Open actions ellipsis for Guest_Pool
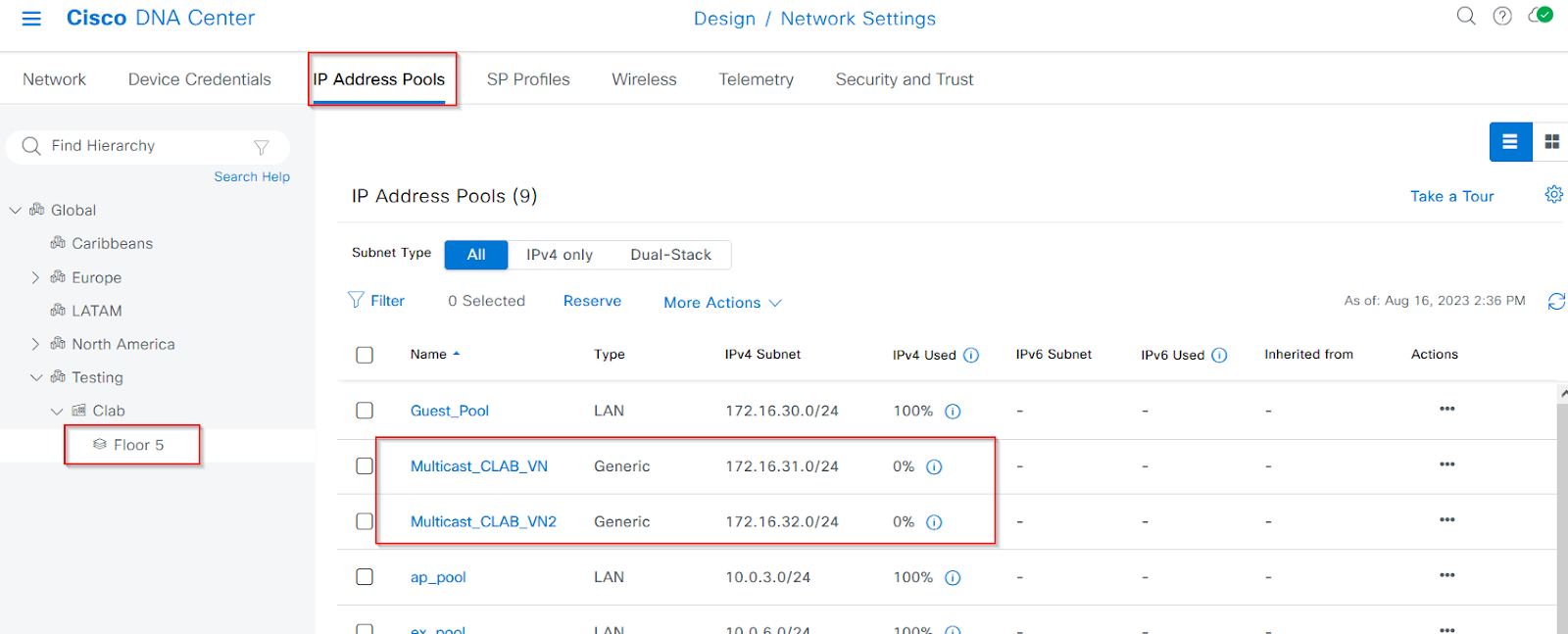The image size is (1568, 634). pyautogui.click(x=1446, y=409)
